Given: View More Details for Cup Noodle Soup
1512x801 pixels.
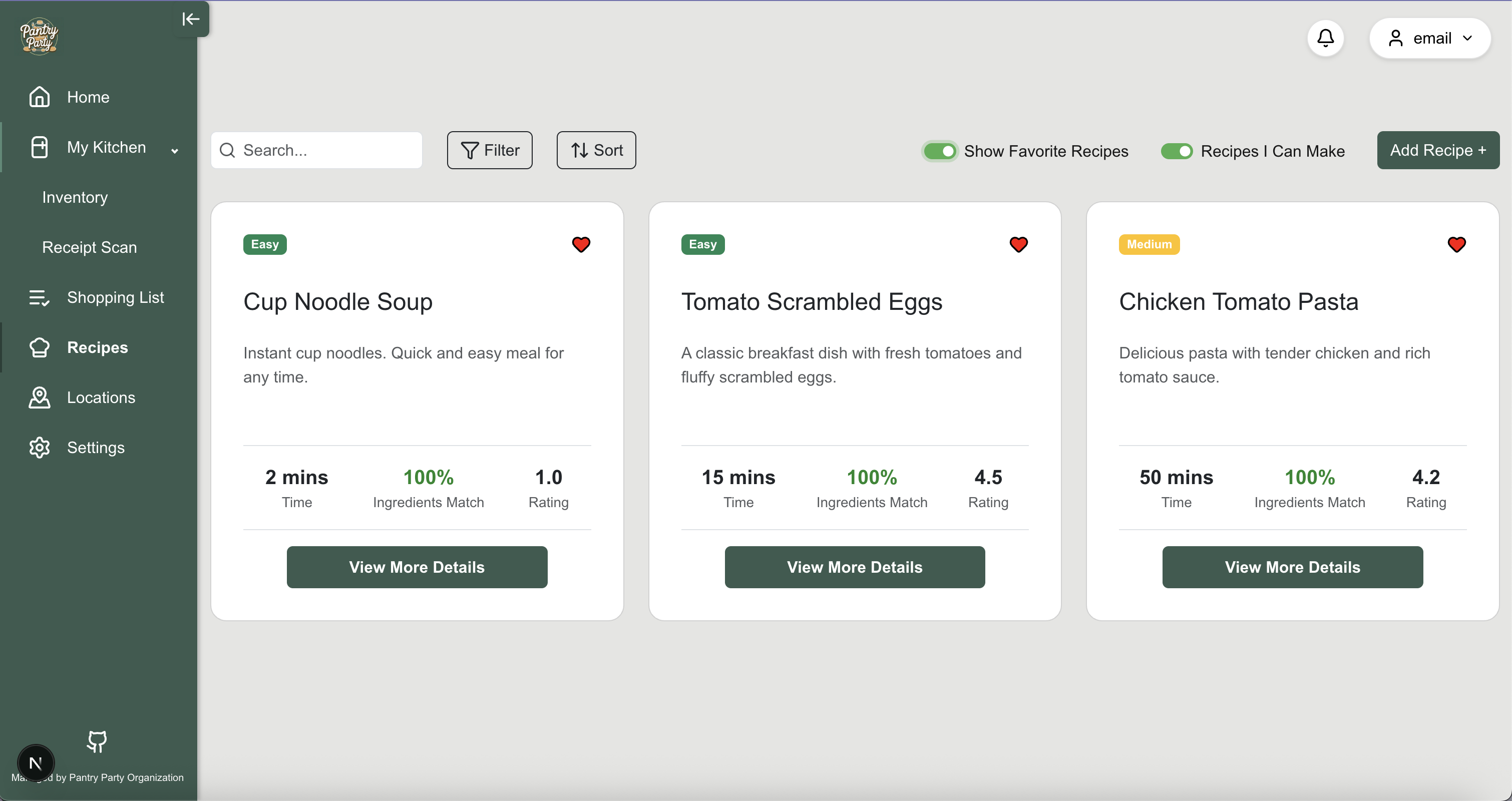Looking at the screenshot, I should coord(417,567).
